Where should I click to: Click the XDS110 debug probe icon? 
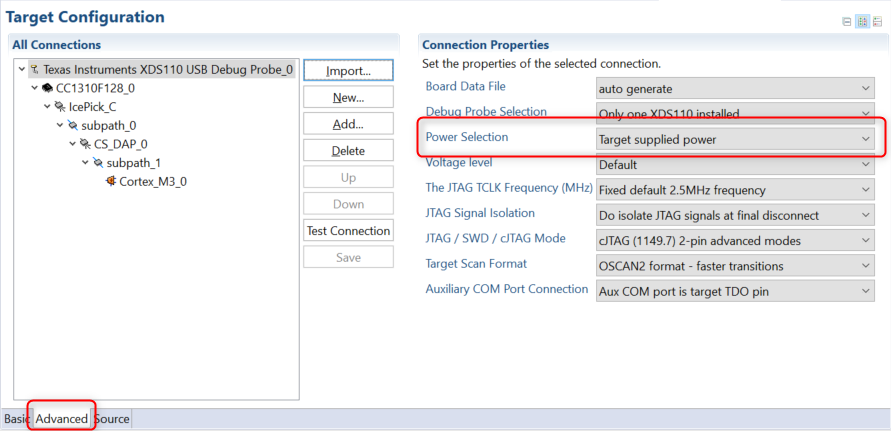(34, 70)
